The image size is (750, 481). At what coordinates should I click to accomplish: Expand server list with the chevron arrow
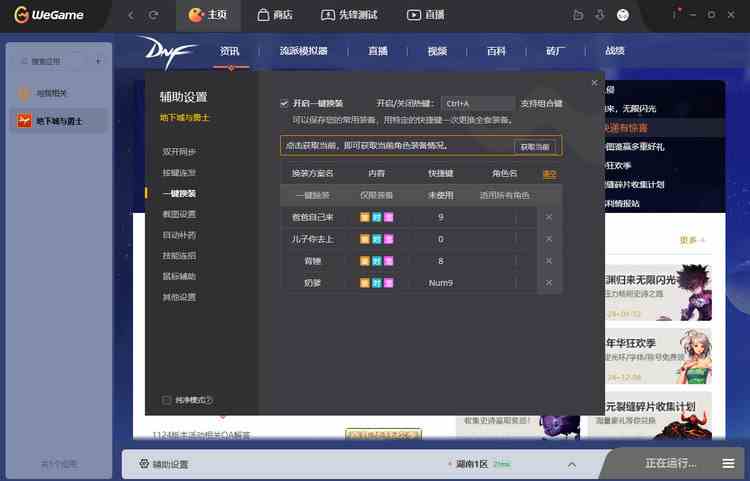coord(572,465)
